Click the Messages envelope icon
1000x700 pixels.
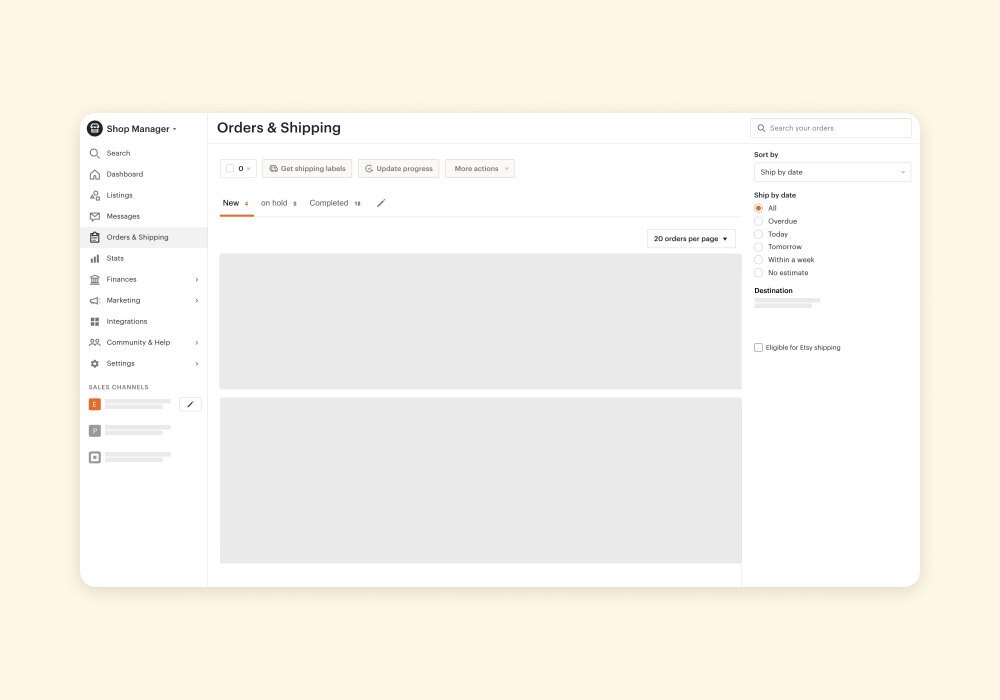click(x=94, y=216)
